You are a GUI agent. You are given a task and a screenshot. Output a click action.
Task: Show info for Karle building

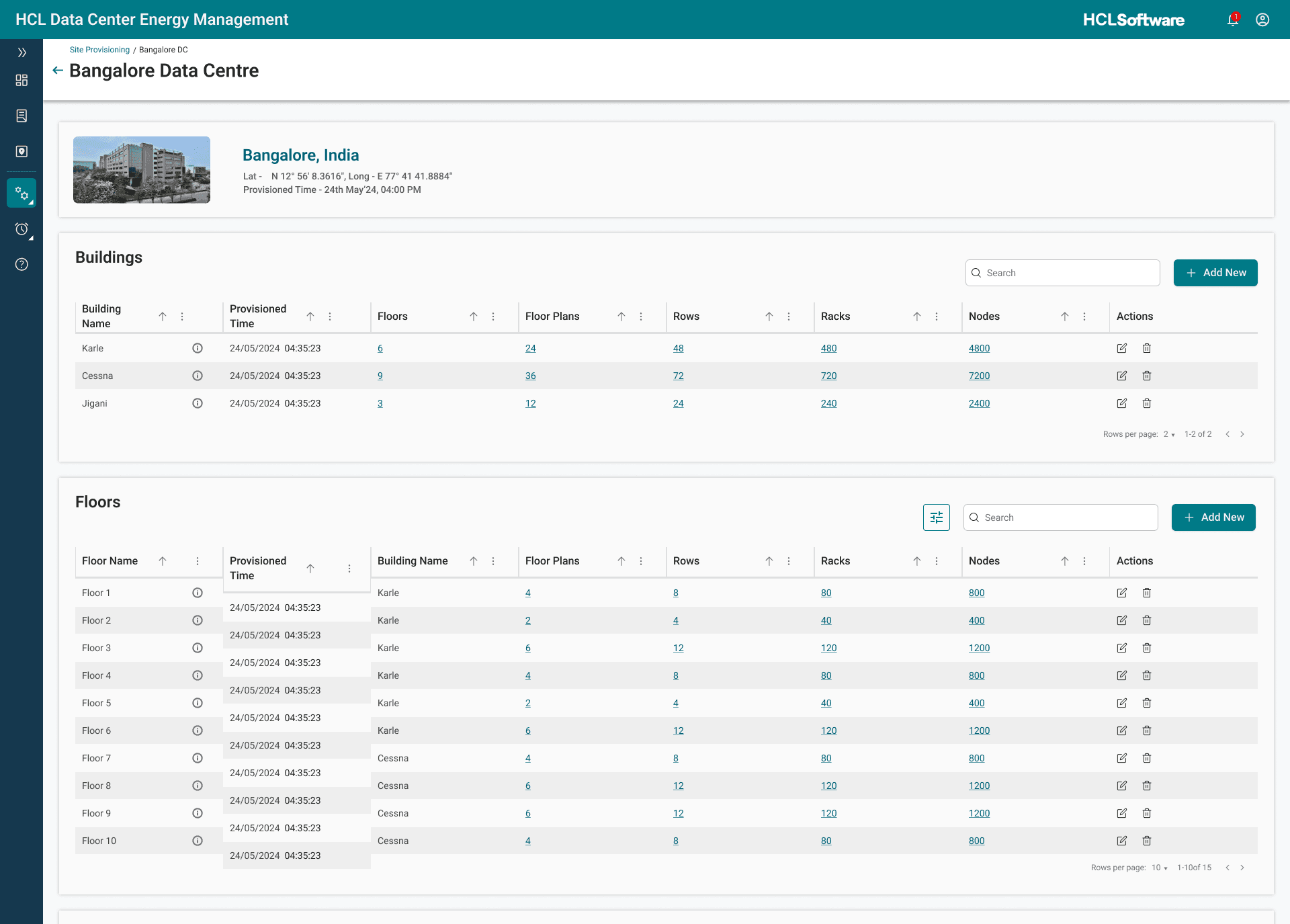(x=198, y=348)
